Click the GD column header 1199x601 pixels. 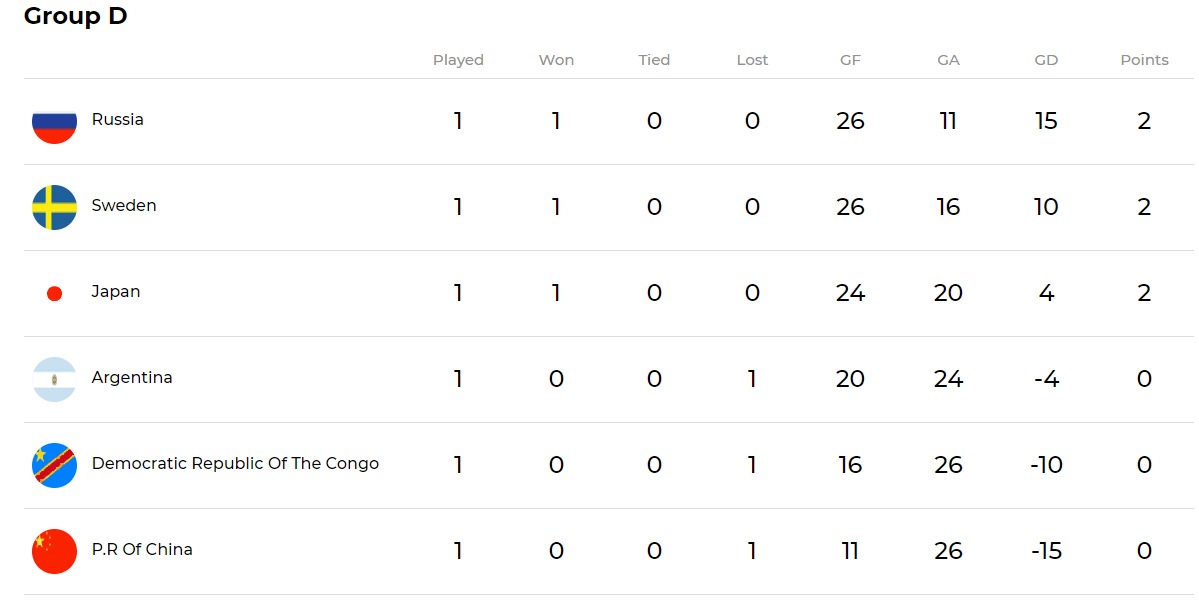click(x=1046, y=60)
